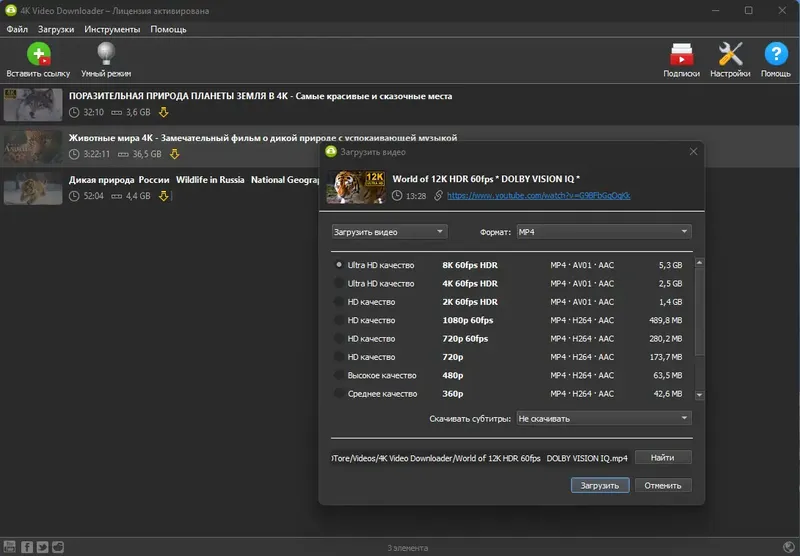The image size is (800, 556).
Task: Enable Умный режим smart mode bulb
Action: pyautogui.click(x=106, y=54)
